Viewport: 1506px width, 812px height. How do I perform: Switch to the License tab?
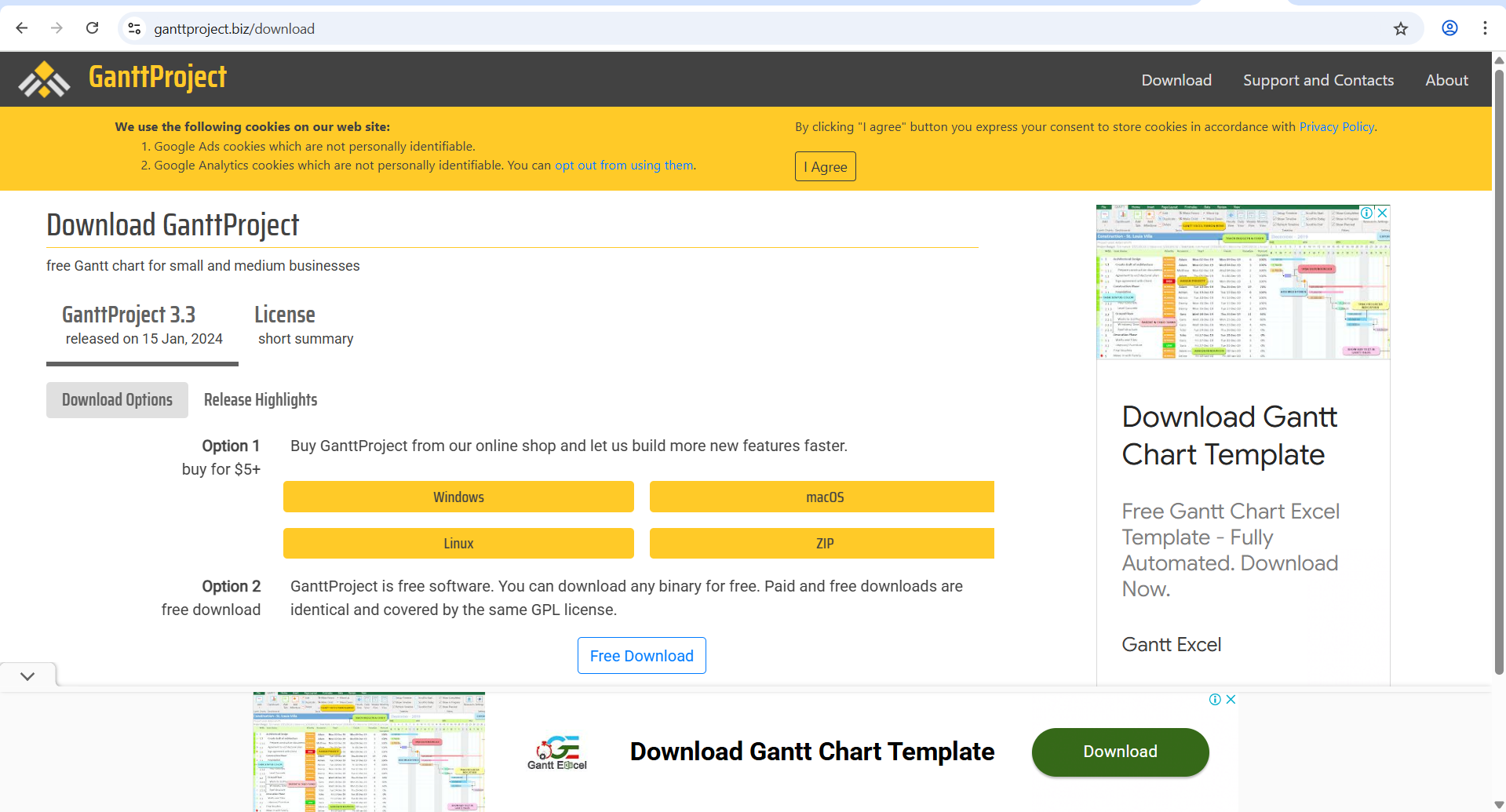(x=305, y=326)
